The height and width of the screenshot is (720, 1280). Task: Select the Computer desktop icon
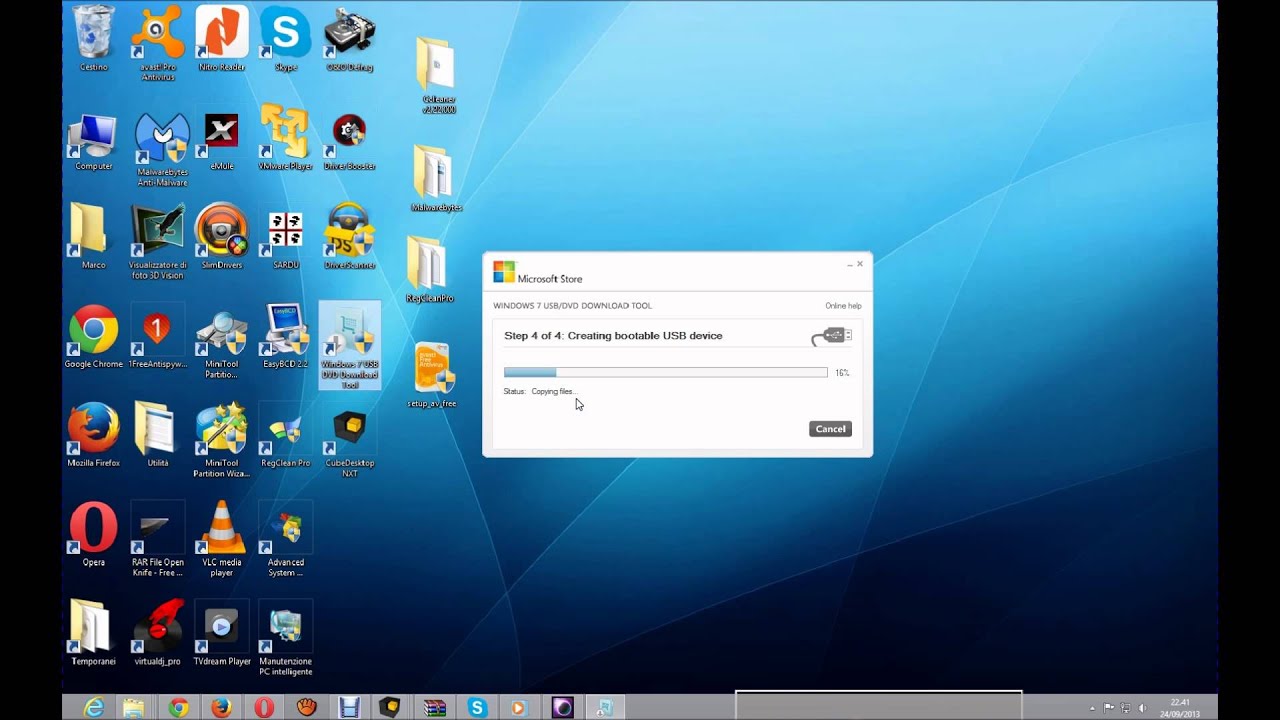(x=94, y=141)
